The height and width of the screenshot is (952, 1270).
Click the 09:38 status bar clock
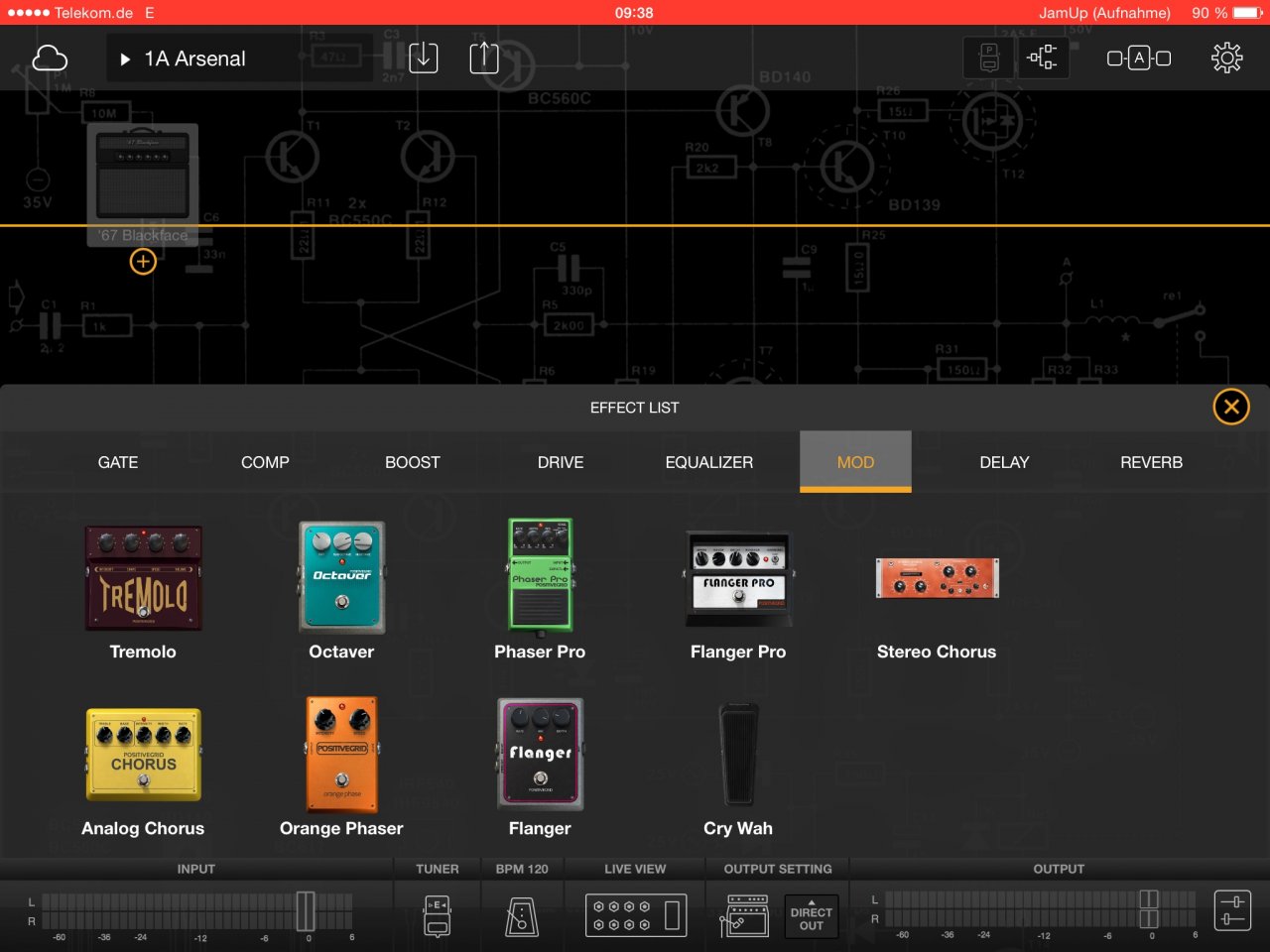click(634, 13)
